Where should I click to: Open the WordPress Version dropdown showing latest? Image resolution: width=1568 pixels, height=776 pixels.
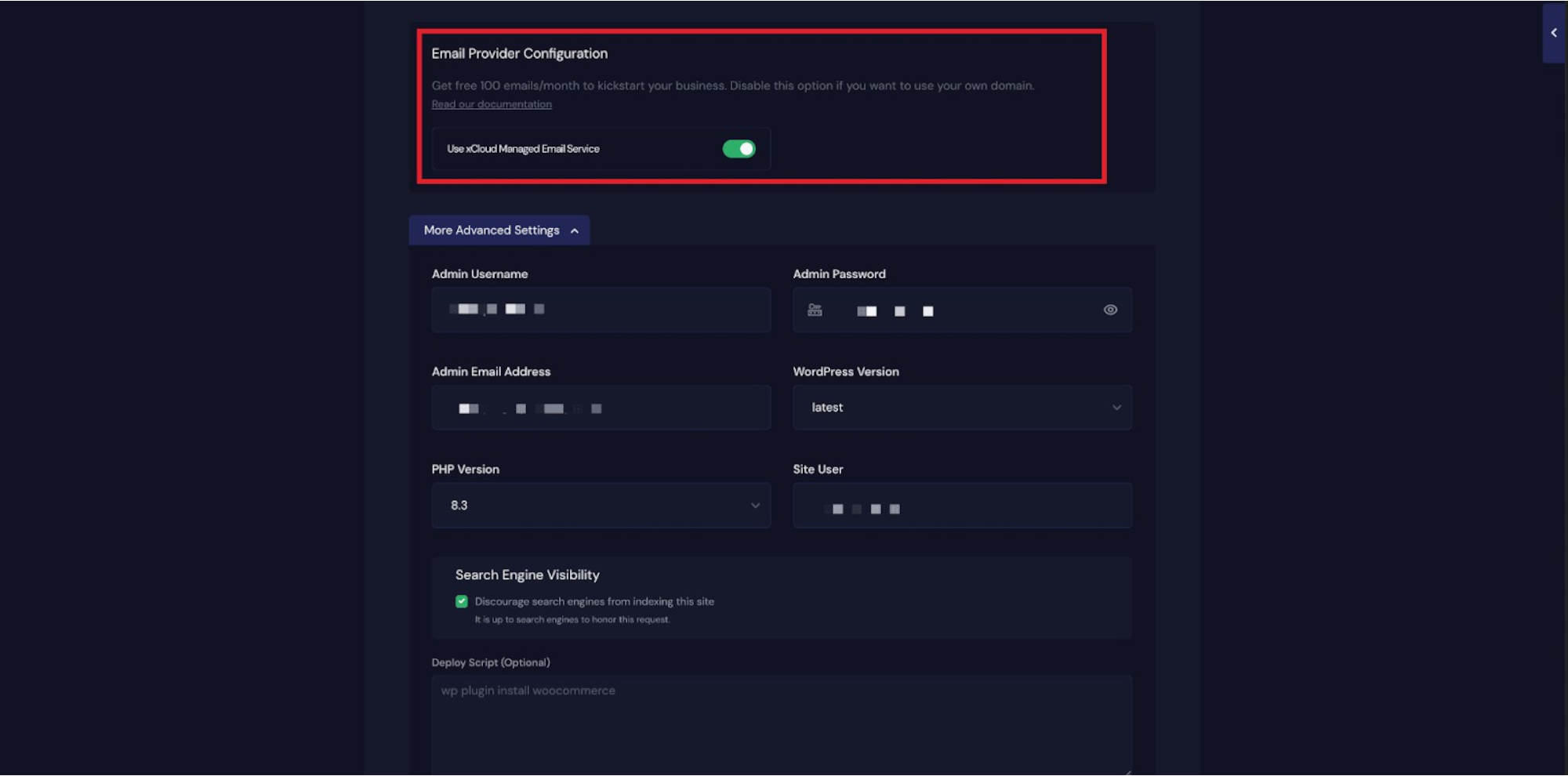(x=961, y=408)
